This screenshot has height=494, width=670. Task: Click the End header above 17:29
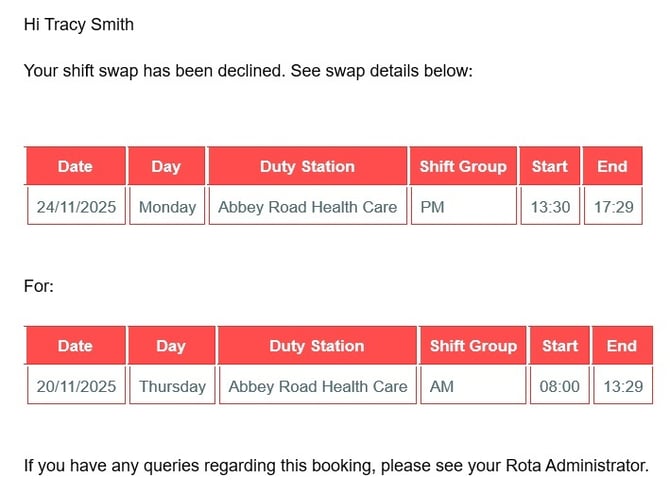pyautogui.click(x=612, y=166)
